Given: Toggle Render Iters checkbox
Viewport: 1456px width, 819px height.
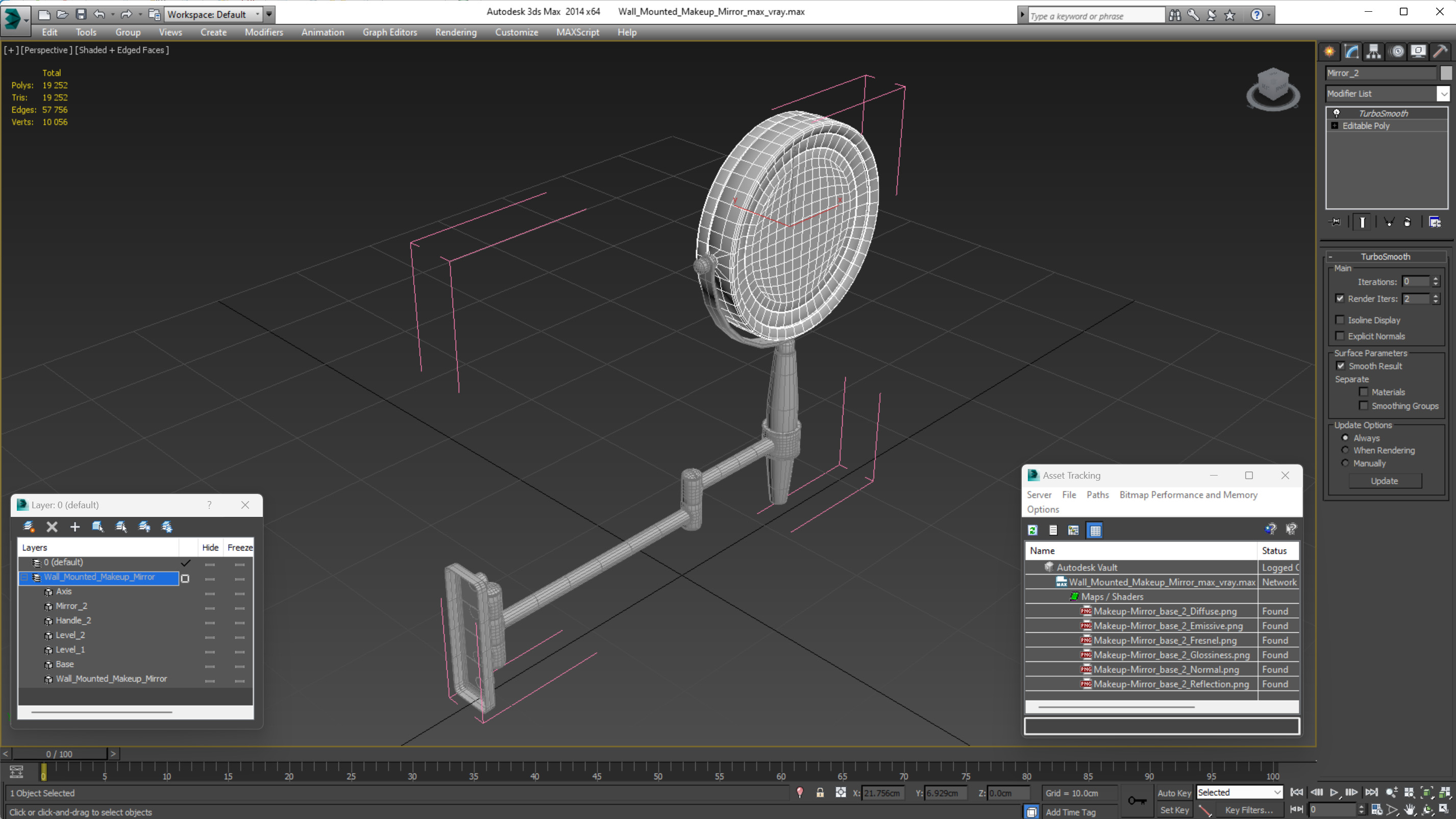Looking at the screenshot, I should point(1340,299).
